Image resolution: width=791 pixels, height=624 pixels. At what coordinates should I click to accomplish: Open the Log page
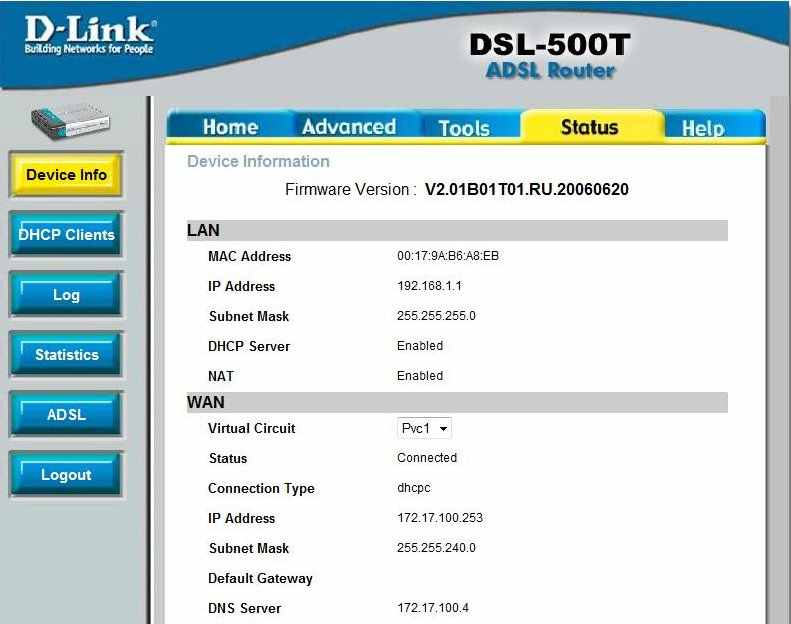(x=66, y=295)
